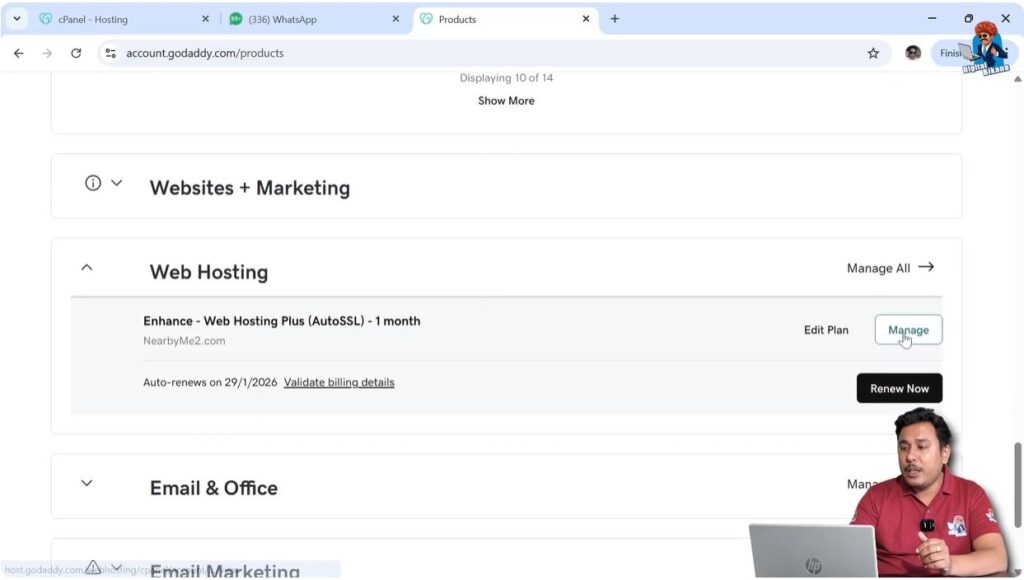1024x580 pixels.
Task: Click Manage All for Web Hosting
Action: tap(878, 268)
